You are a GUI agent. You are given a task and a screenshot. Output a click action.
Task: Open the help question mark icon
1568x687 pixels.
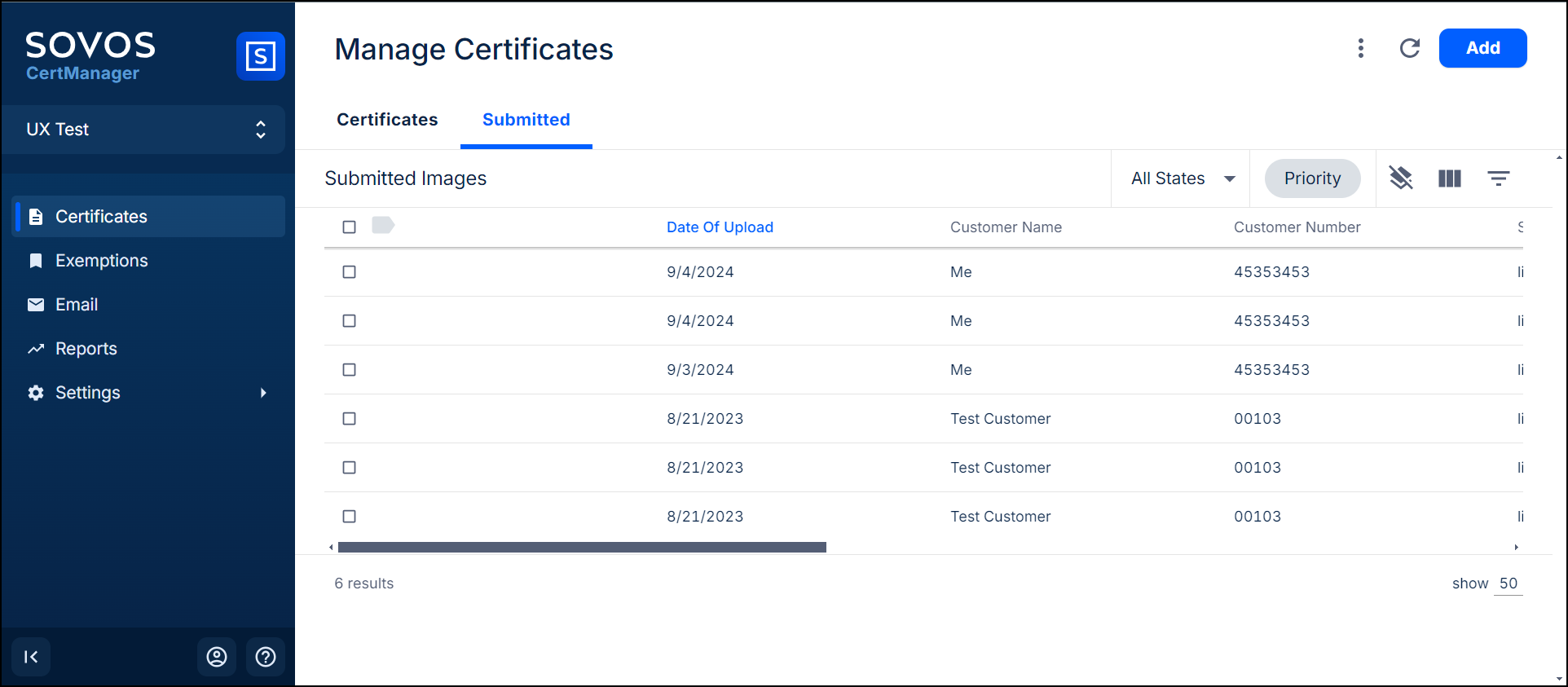tap(266, 657)
